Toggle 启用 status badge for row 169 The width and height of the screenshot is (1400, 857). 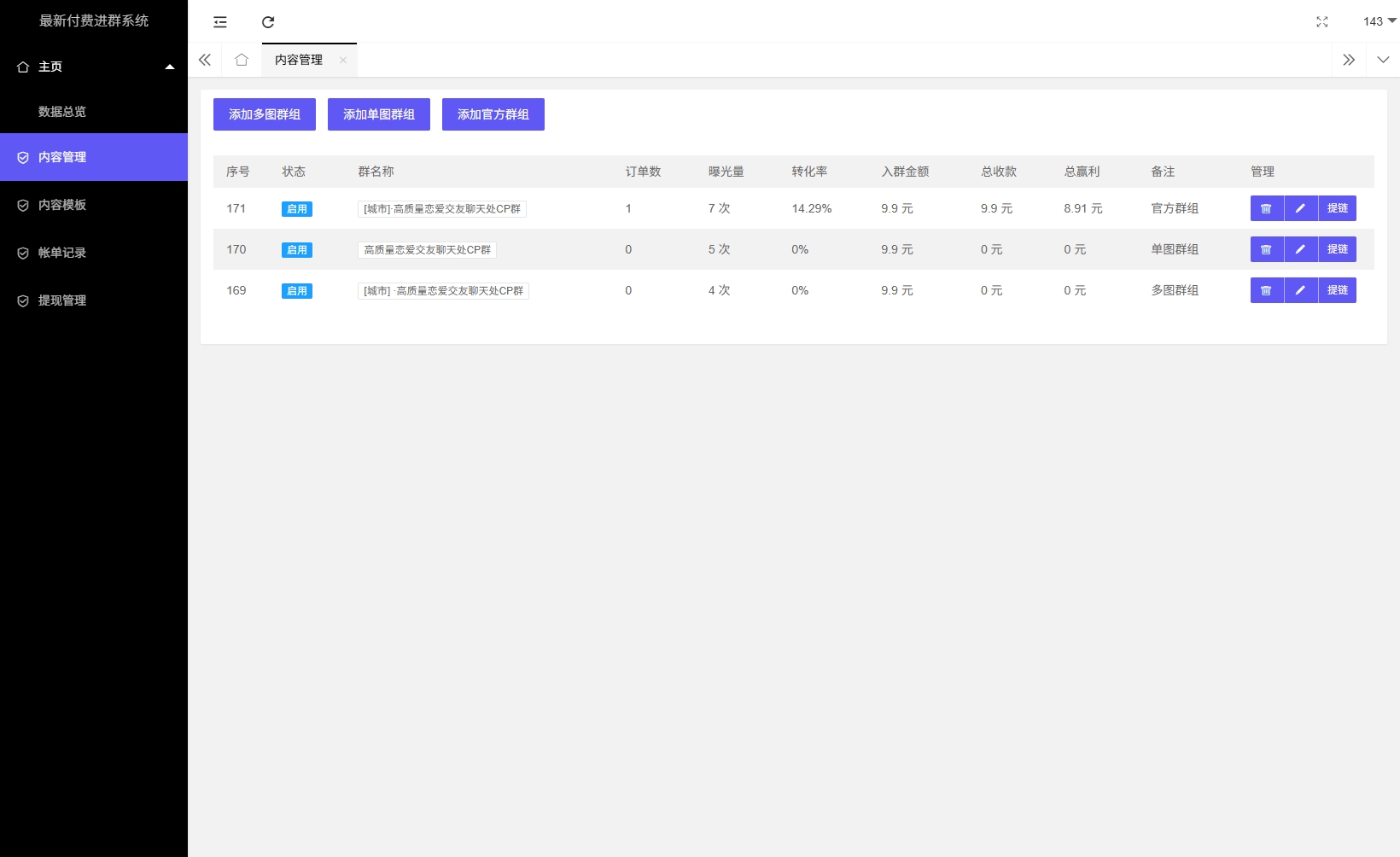296,291
